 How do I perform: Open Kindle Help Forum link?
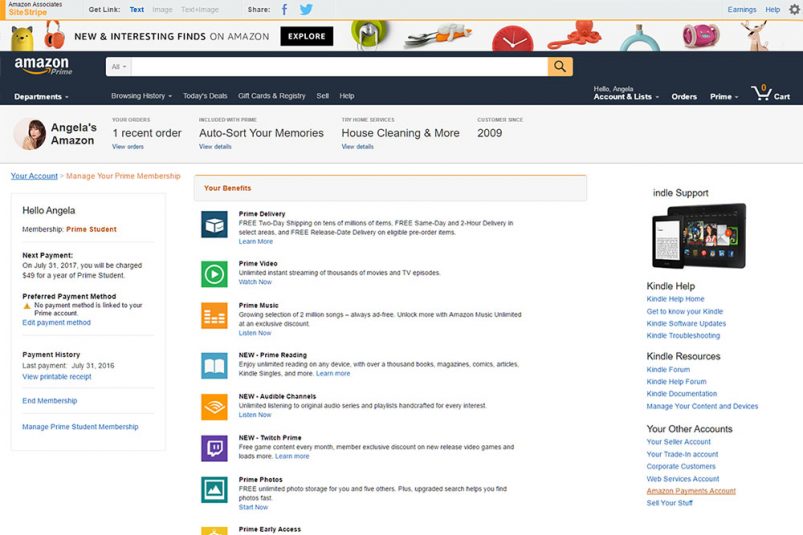coord(676,381)
